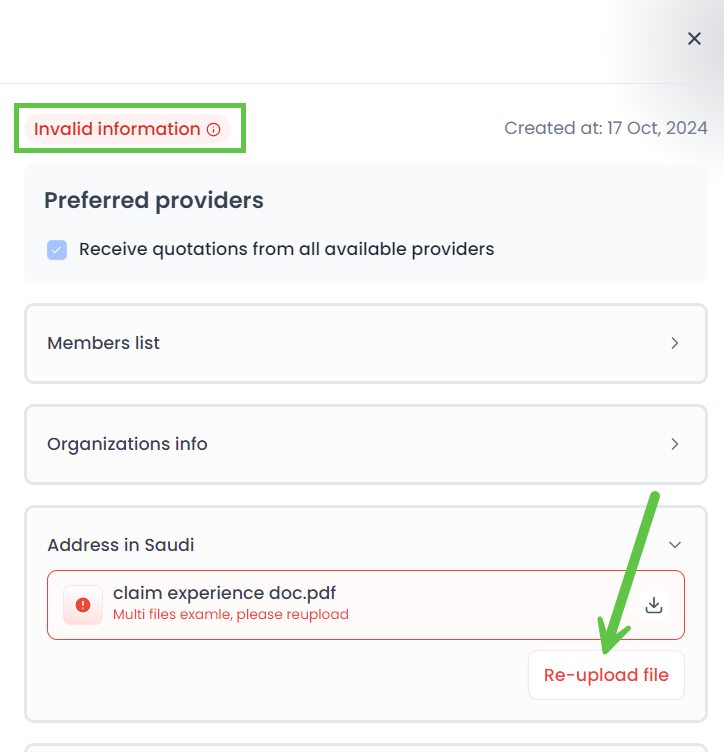Click the red error icon on file row

(83, 605)
